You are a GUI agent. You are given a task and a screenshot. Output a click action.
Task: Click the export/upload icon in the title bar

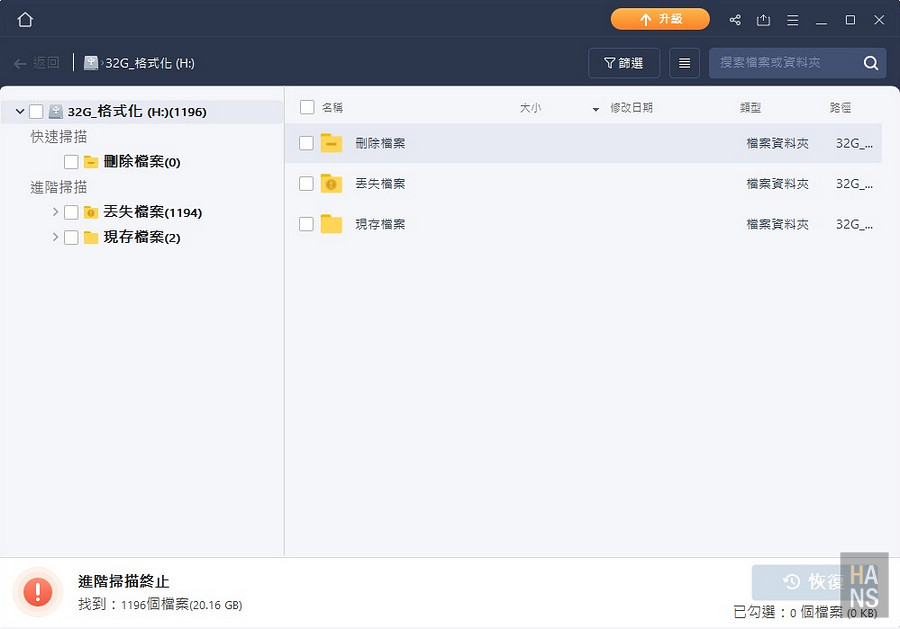pos(763,18)
